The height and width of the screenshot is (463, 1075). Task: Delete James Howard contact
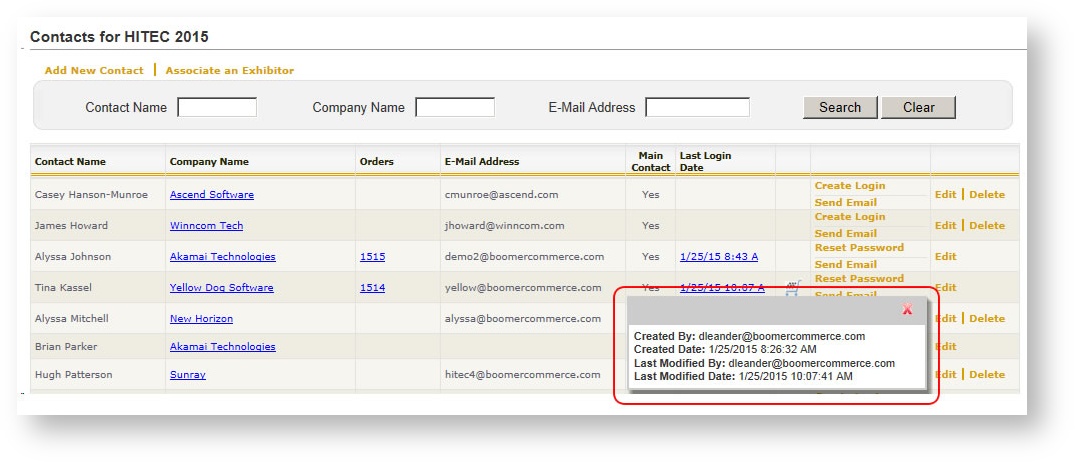[x=987, y=226]
